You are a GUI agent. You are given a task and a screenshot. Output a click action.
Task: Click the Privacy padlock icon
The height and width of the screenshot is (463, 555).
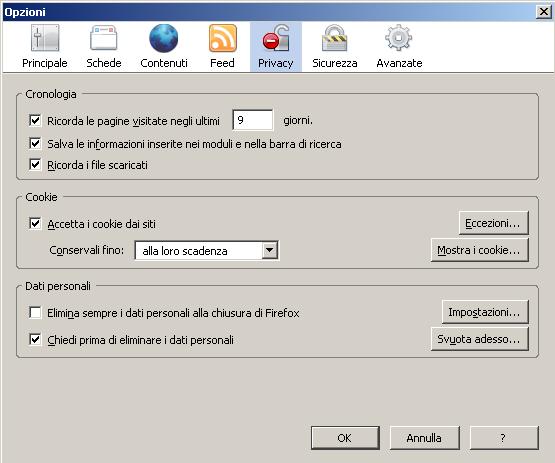tap(276, 38)
